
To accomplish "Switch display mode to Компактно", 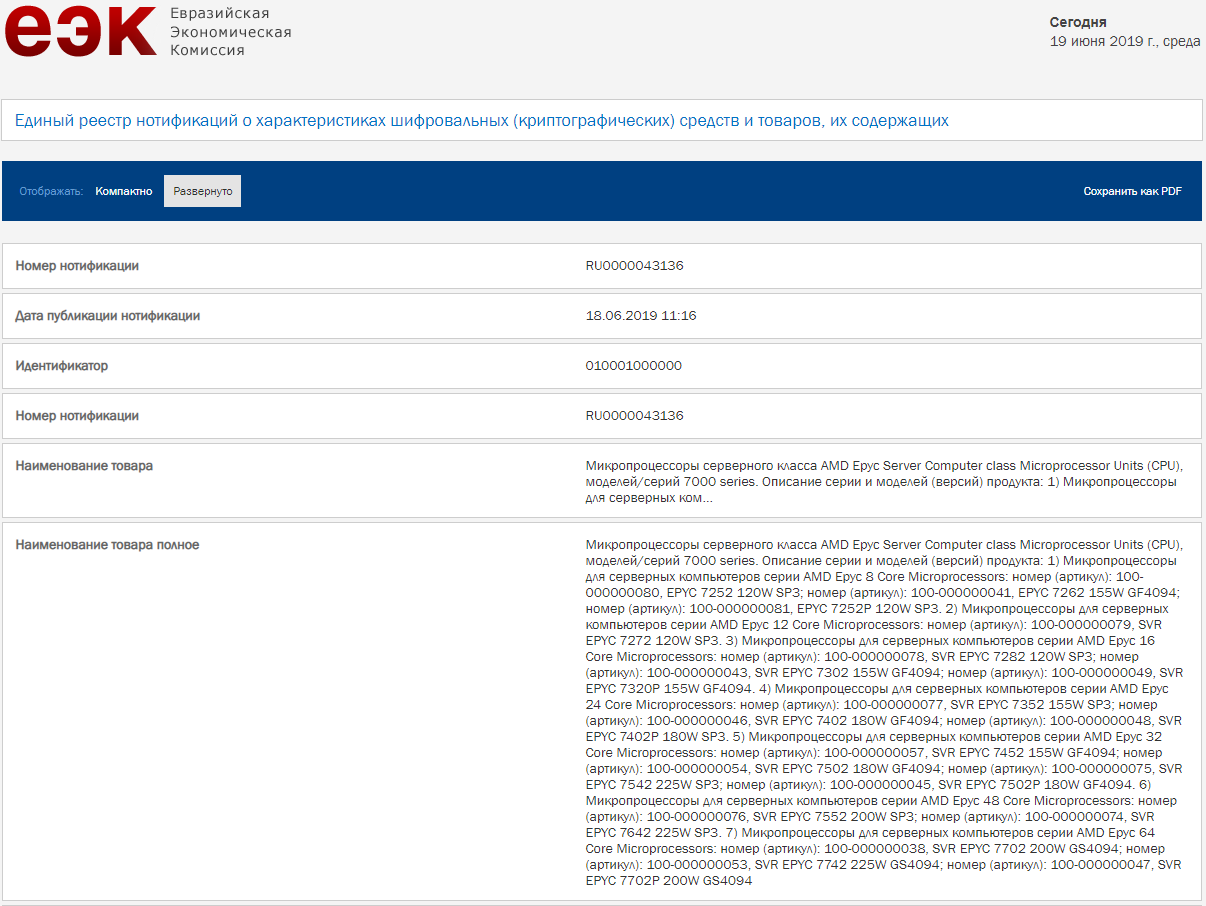I will pyautogui.click(x=124, y=191).
